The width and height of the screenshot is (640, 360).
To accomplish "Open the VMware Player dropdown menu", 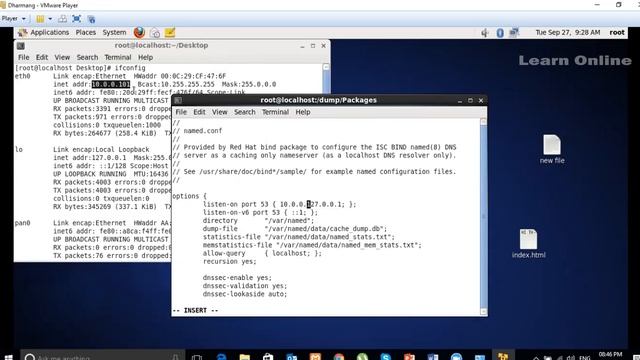I will (x=13, y=19).
